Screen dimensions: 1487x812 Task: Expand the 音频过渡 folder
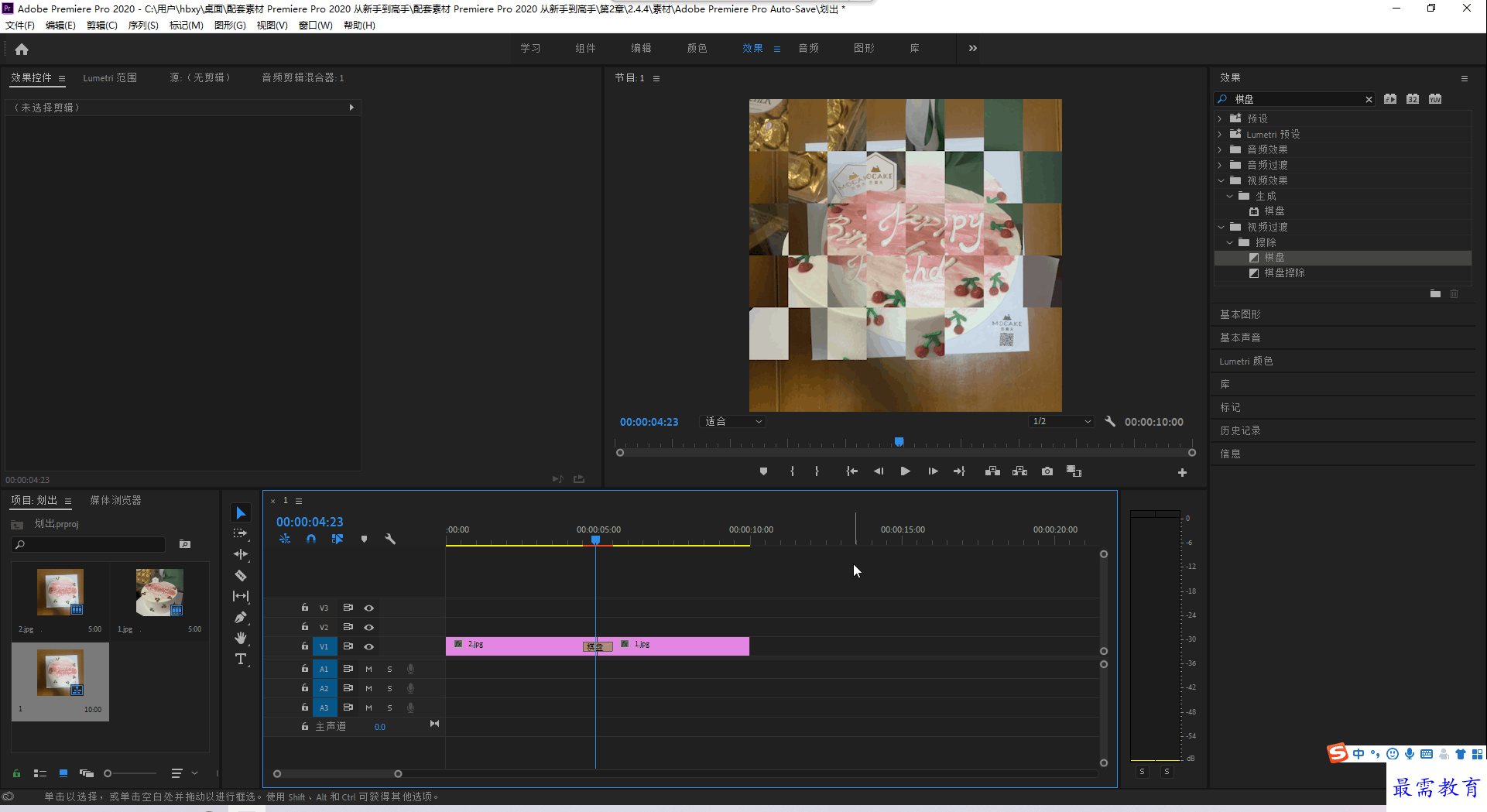point(1220,165)
